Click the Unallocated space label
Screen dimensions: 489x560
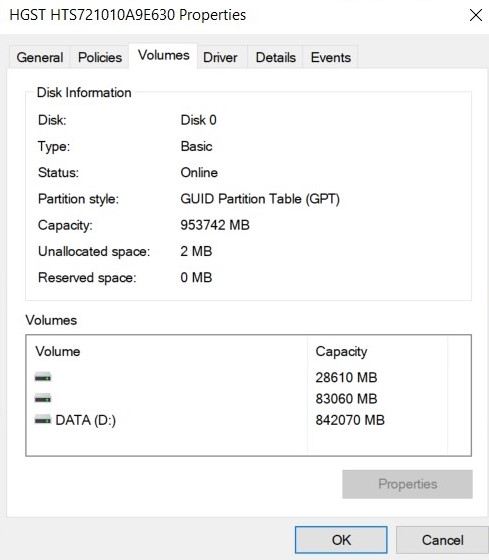(94, 251)
